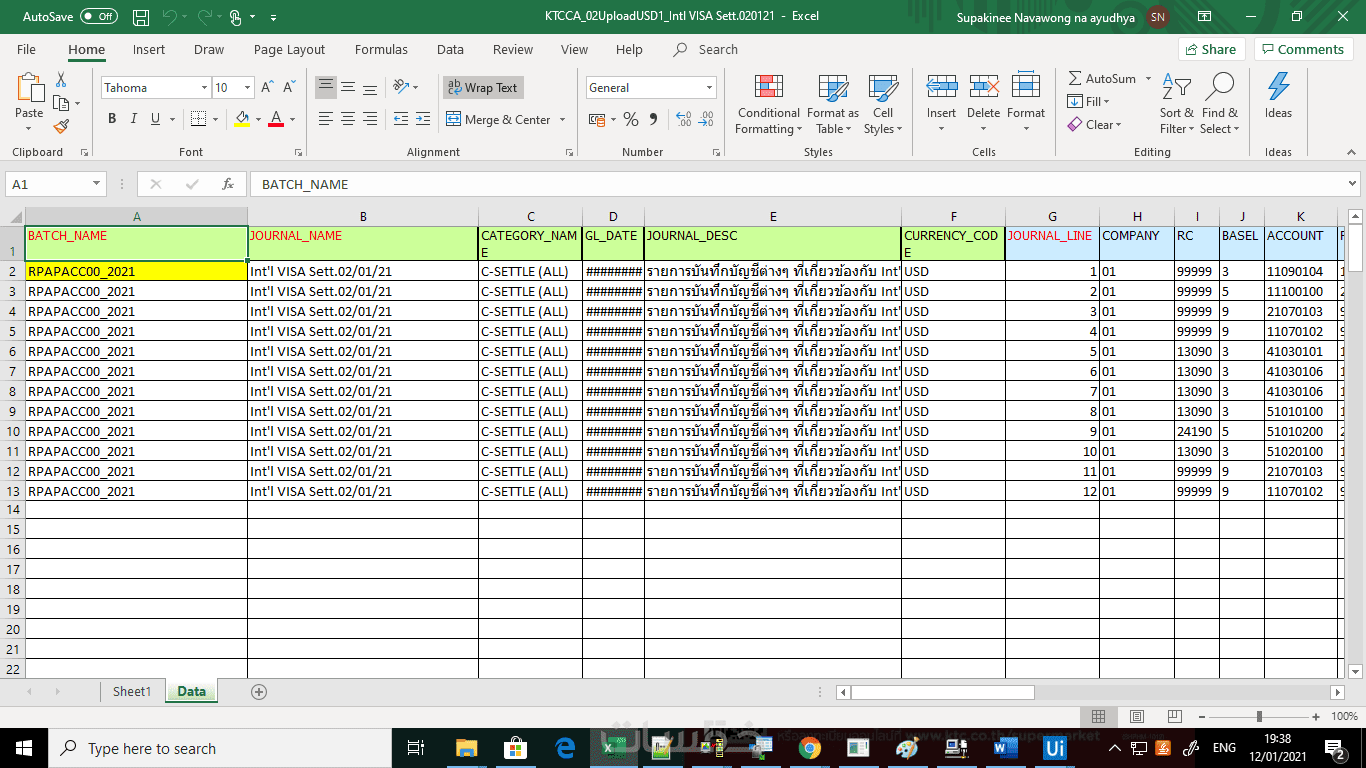Switch to Page Layout view in status bar

[1137, 716]
